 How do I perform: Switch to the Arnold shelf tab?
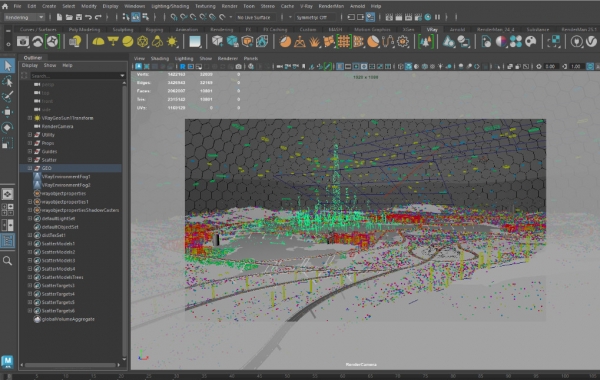coord(457,29)
